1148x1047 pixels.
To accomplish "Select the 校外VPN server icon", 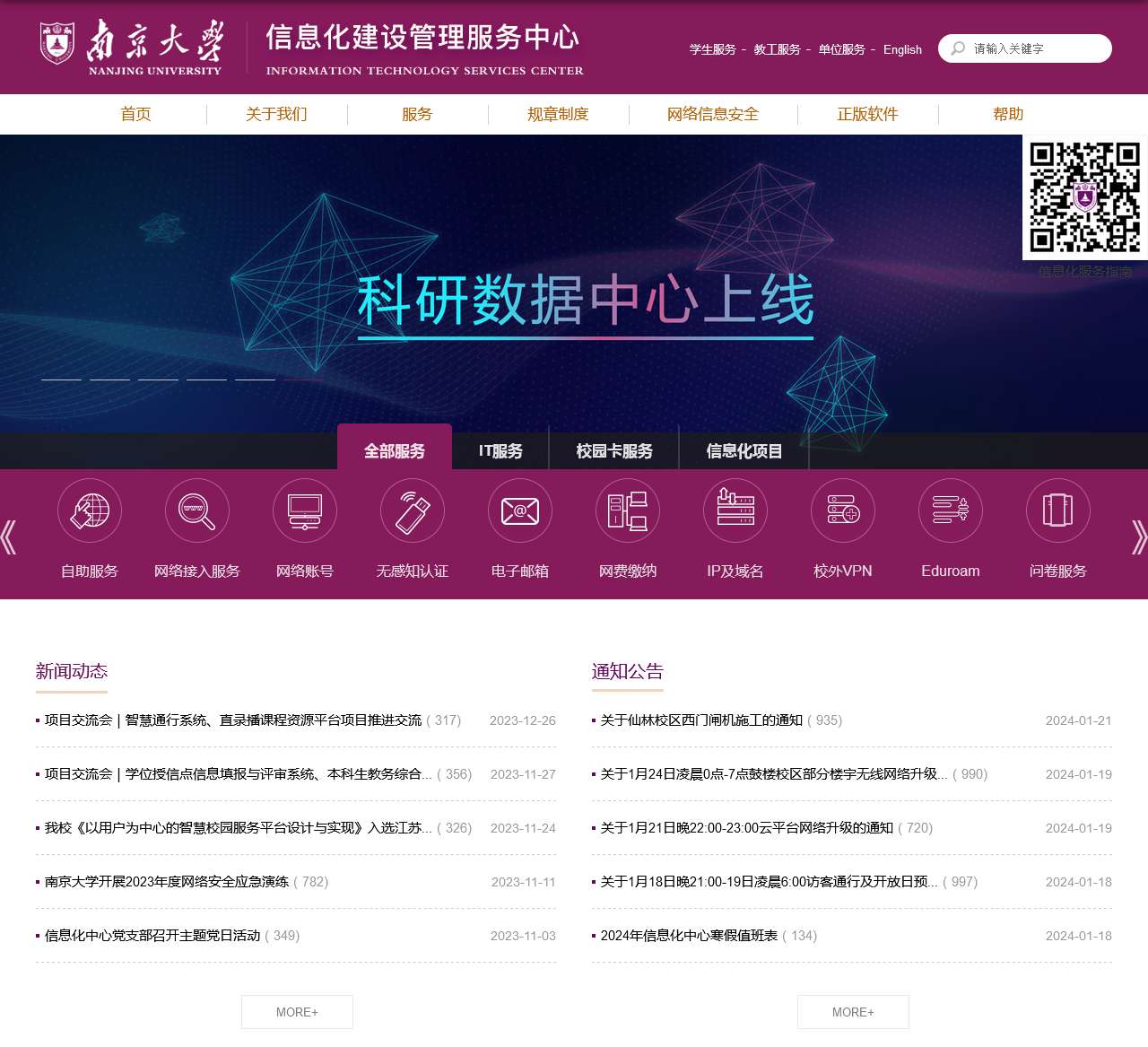I will coord(842,510).
